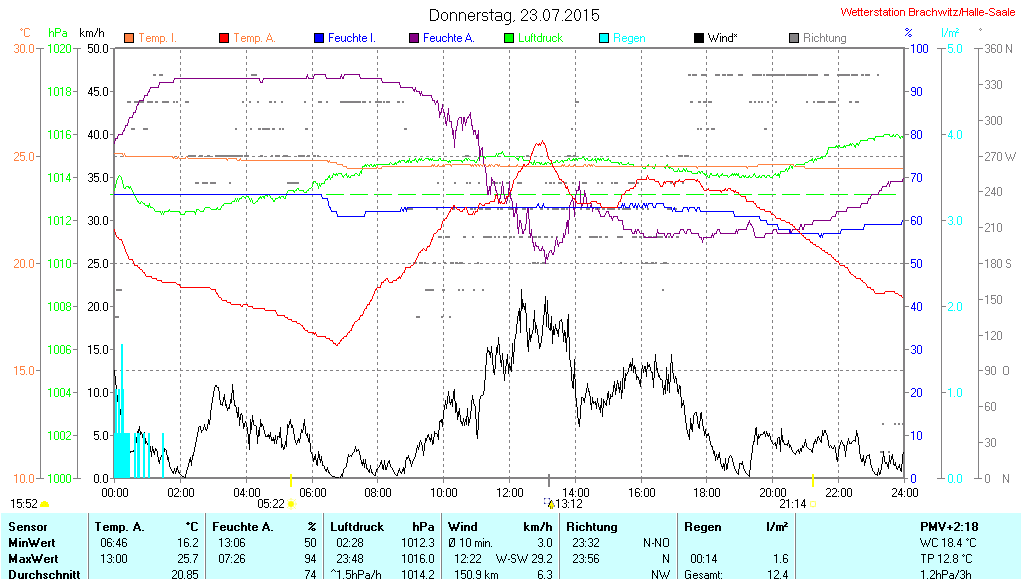Click the PMV+2:18 value in table
Image resolution: width=1021 pixels, height=579 pixels.
[950, 526]
